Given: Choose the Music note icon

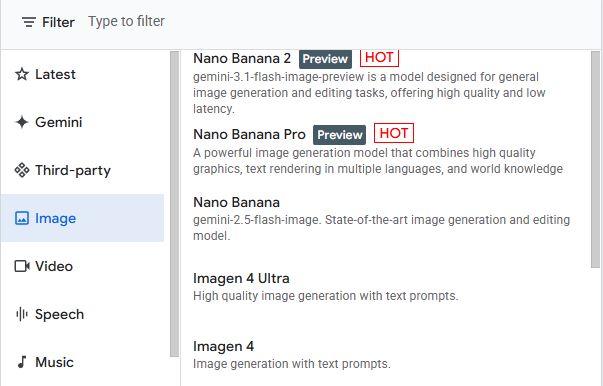Looking at the screenshot, I should pos(22,362).
